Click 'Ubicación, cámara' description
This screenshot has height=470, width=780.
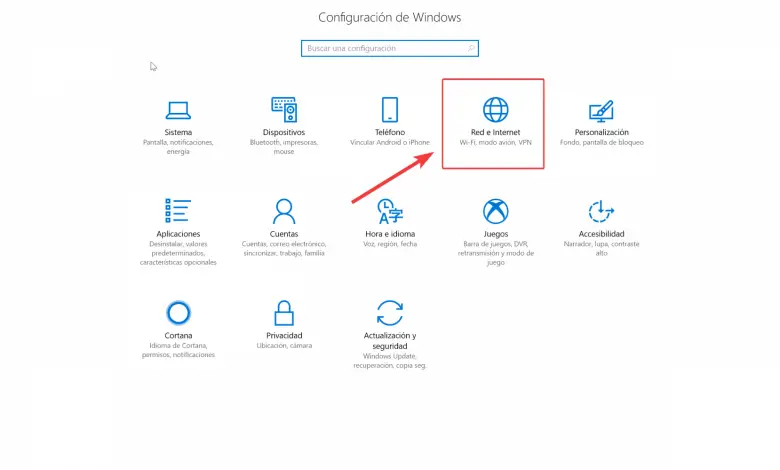[x=284, y=346]
